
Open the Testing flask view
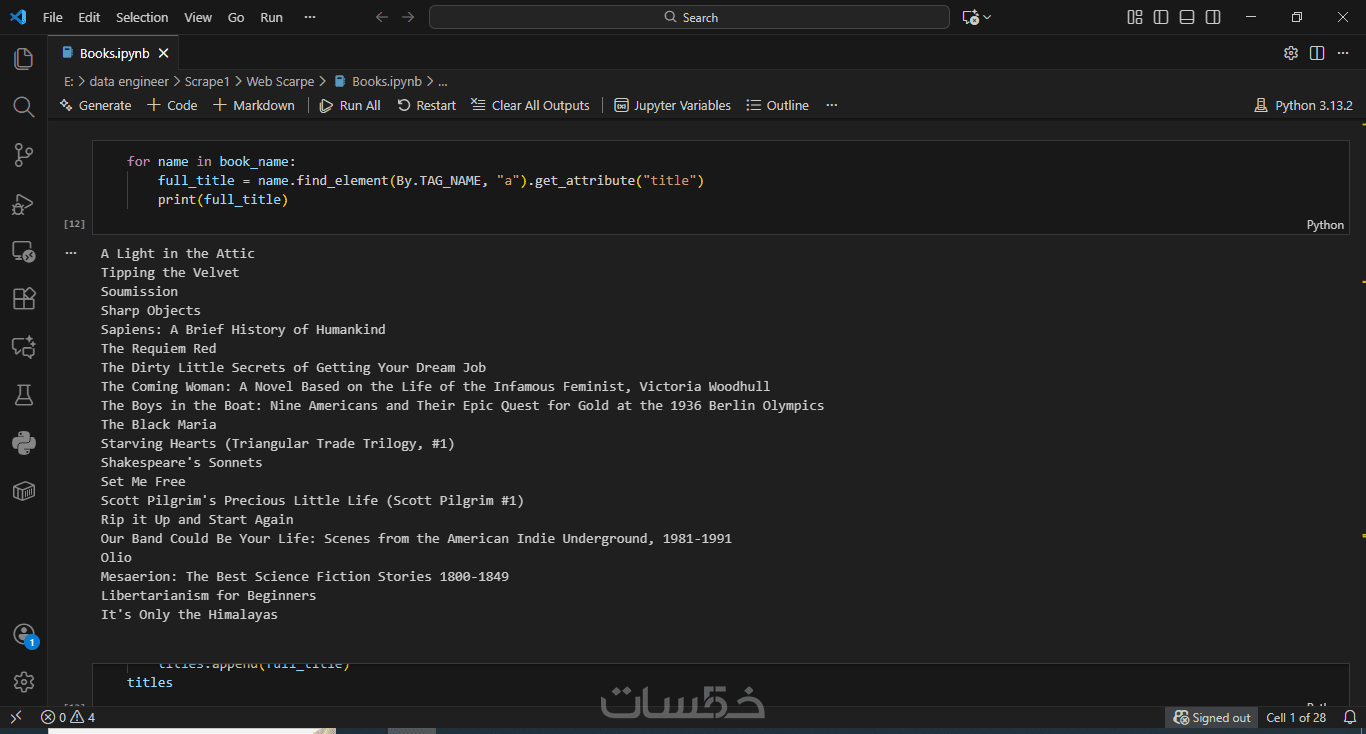[23, 395]
